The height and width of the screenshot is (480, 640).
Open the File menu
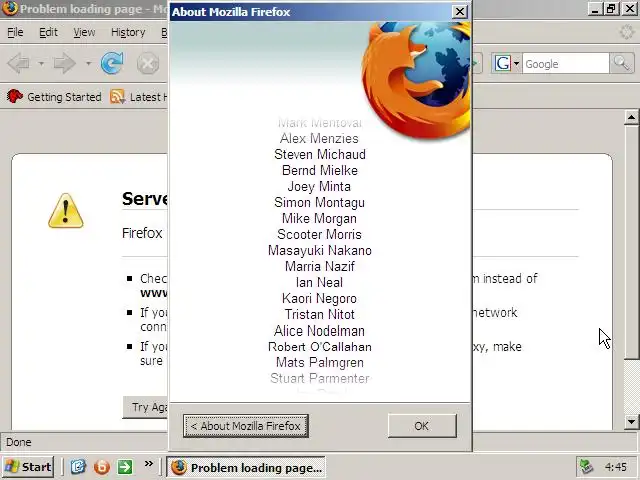pos(15,32)
